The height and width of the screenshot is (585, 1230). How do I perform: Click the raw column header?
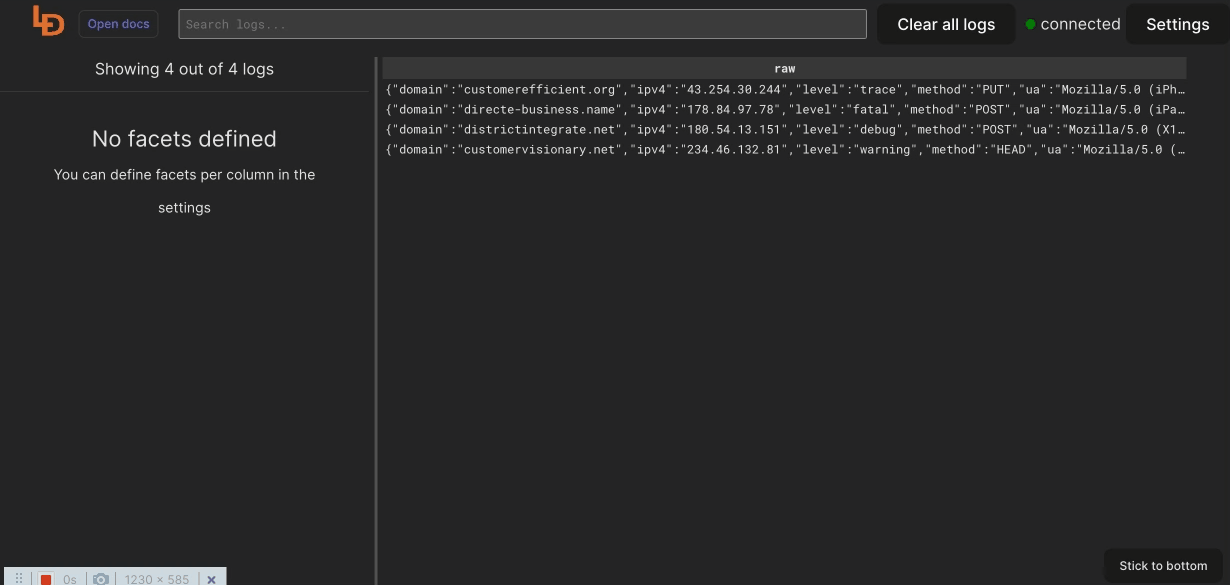pos(784,68)
